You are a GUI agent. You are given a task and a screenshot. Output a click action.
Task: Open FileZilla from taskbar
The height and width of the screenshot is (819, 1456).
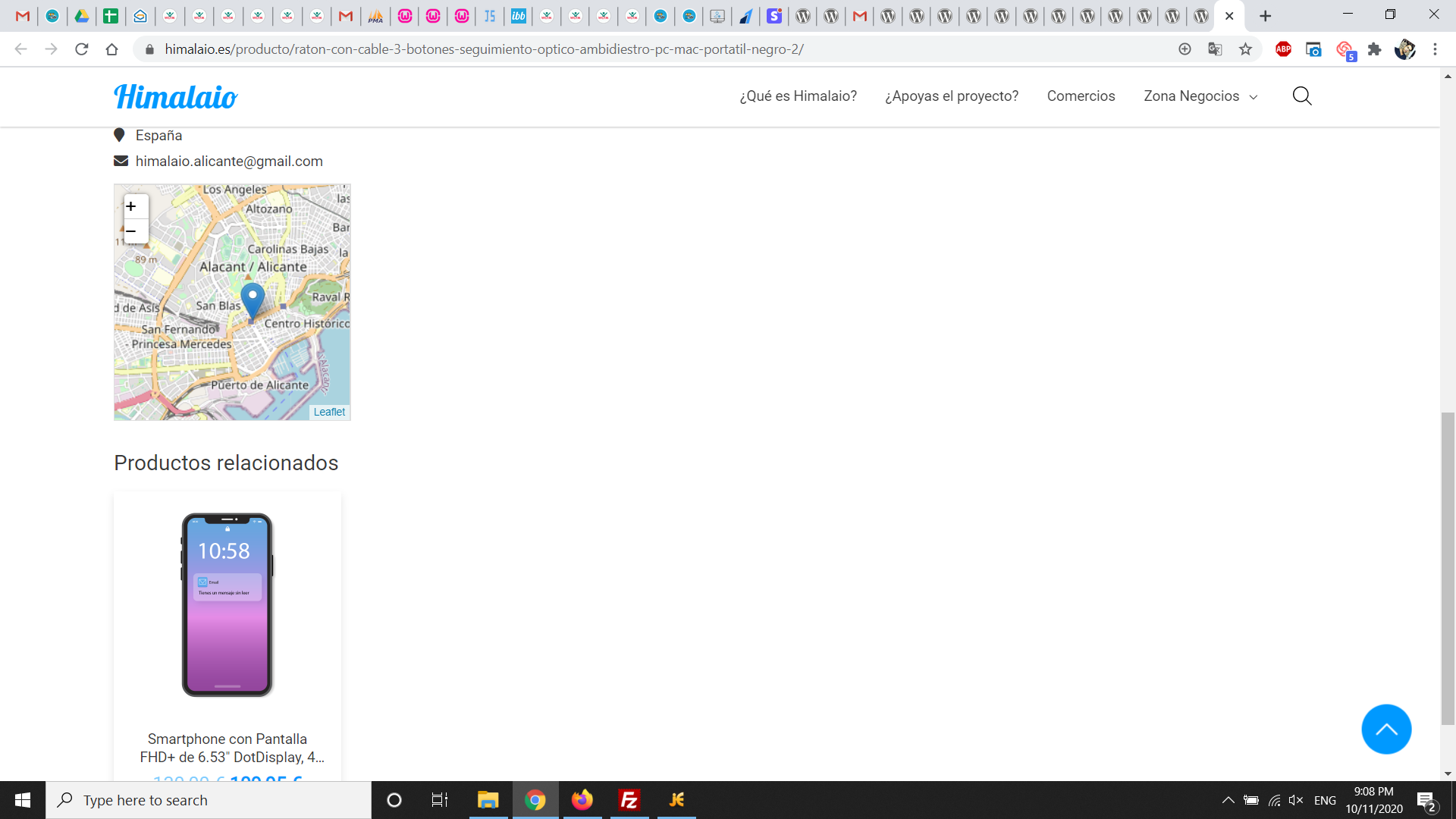629,800
